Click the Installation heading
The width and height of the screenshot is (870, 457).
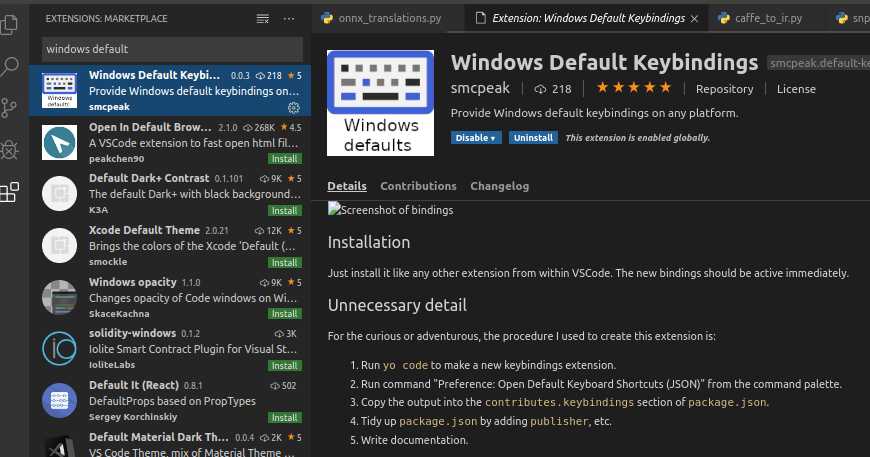click(x=369, y=242)
